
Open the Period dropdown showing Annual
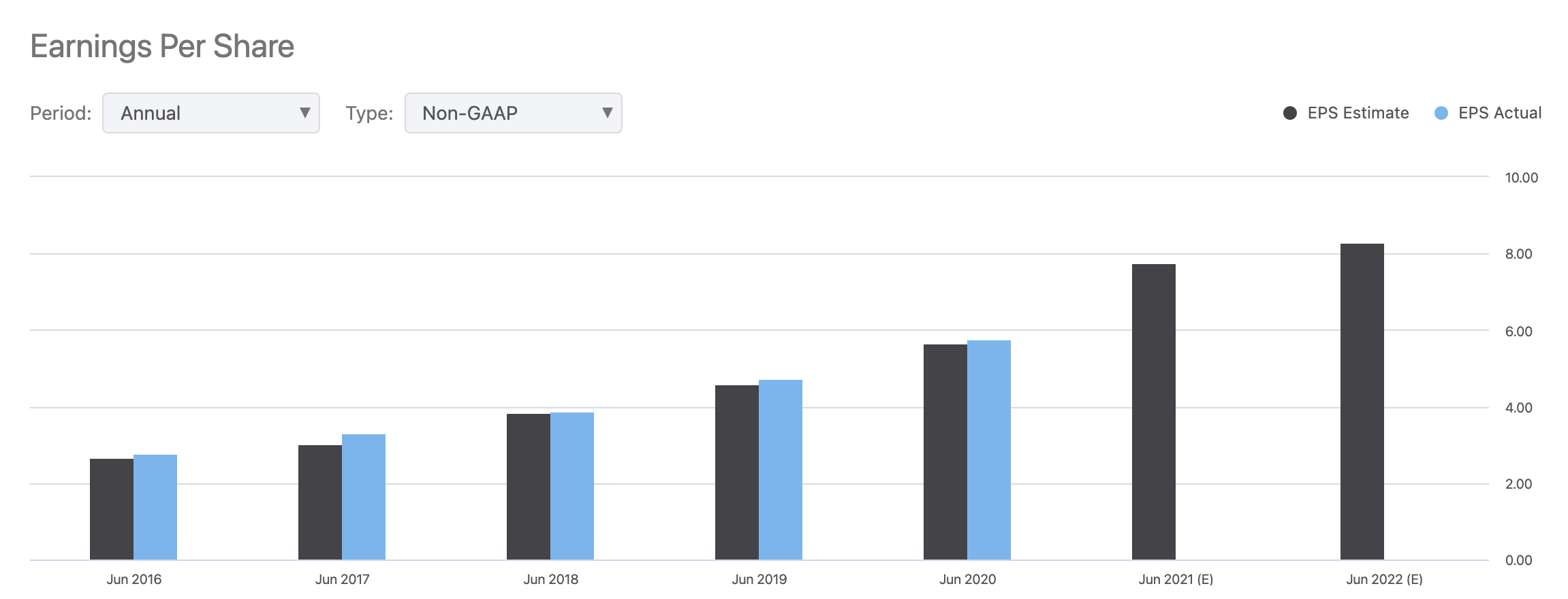coord(211,113)
